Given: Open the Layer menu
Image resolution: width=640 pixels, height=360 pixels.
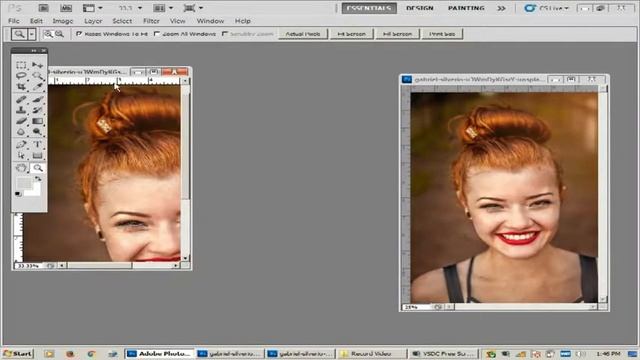Looking at the screenshot, I should (x=93, y=21).
